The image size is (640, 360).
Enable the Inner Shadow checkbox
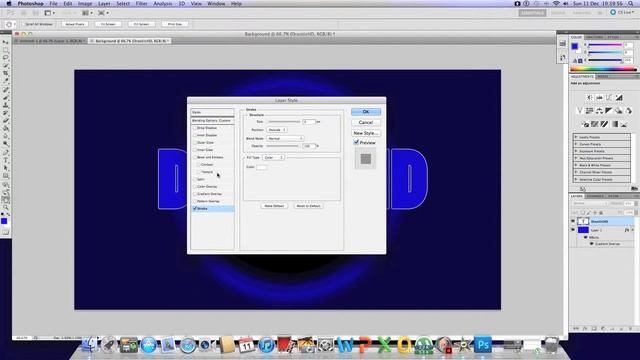coord(195,135)
